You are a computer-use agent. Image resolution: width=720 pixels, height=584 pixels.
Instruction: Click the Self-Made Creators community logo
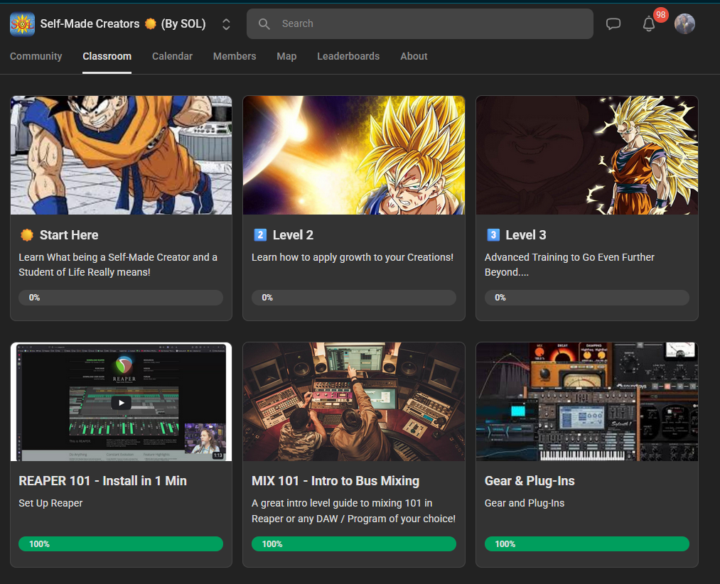(22, 24)
